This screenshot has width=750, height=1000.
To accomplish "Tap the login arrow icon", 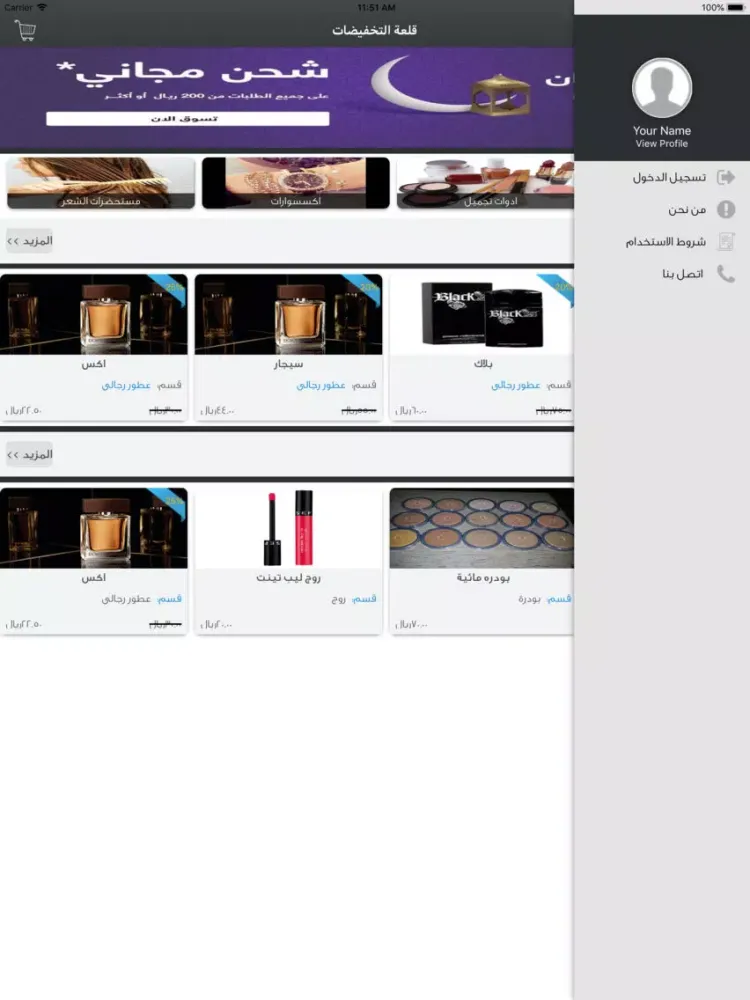I will pyautogui.click(x=726, y=177).
